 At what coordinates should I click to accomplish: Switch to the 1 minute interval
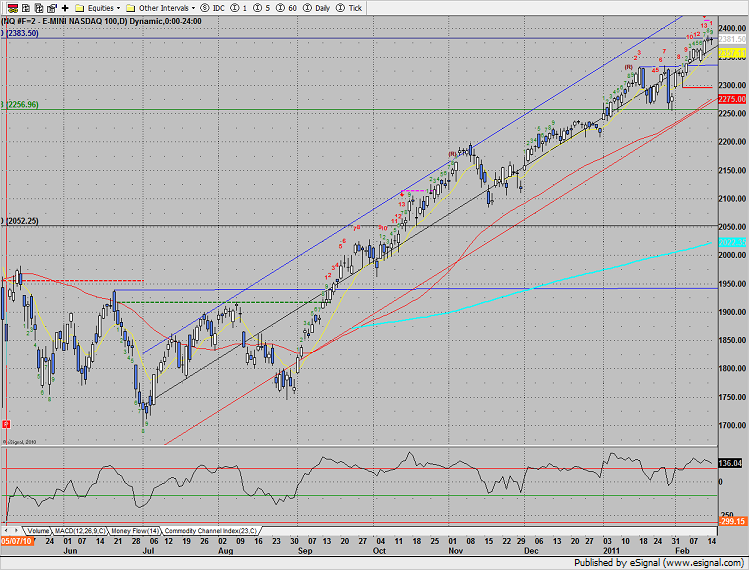[239, 8]
